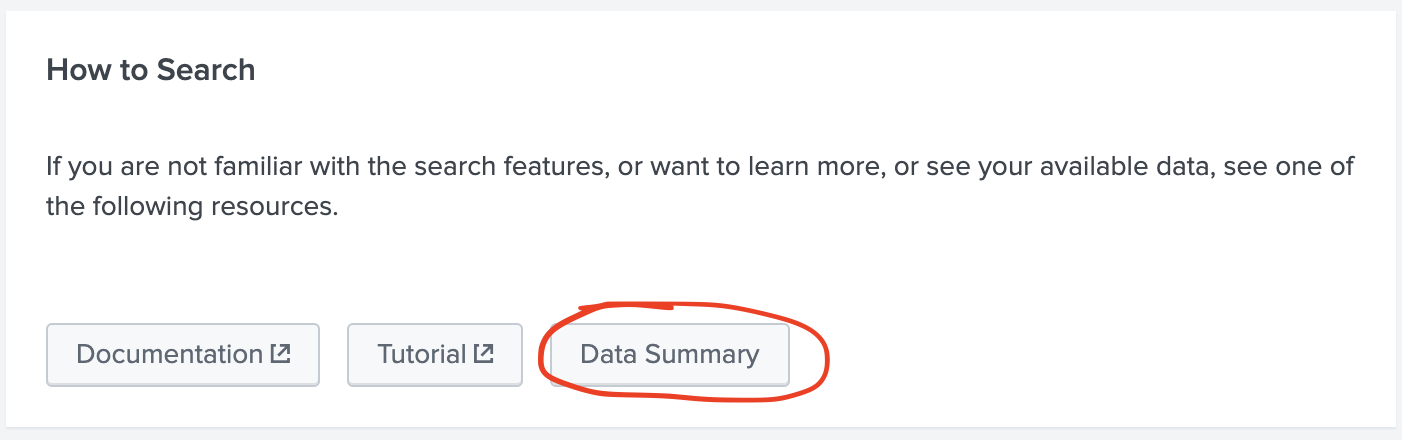Image resolution: width=1402 pixels, height=440 pixels.
Task: Click the external-link icon on Documentation
Action: 280,353
